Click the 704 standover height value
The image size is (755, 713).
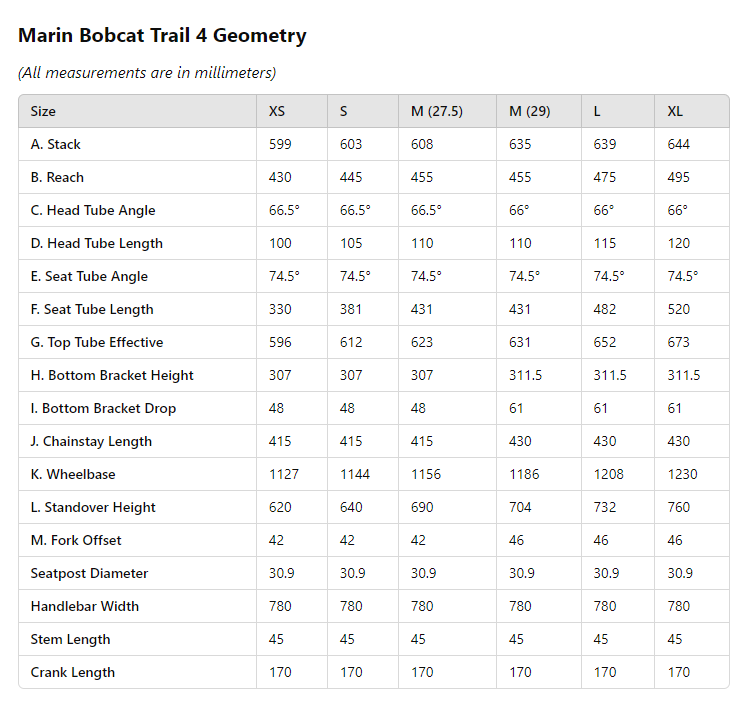point(522,507)
